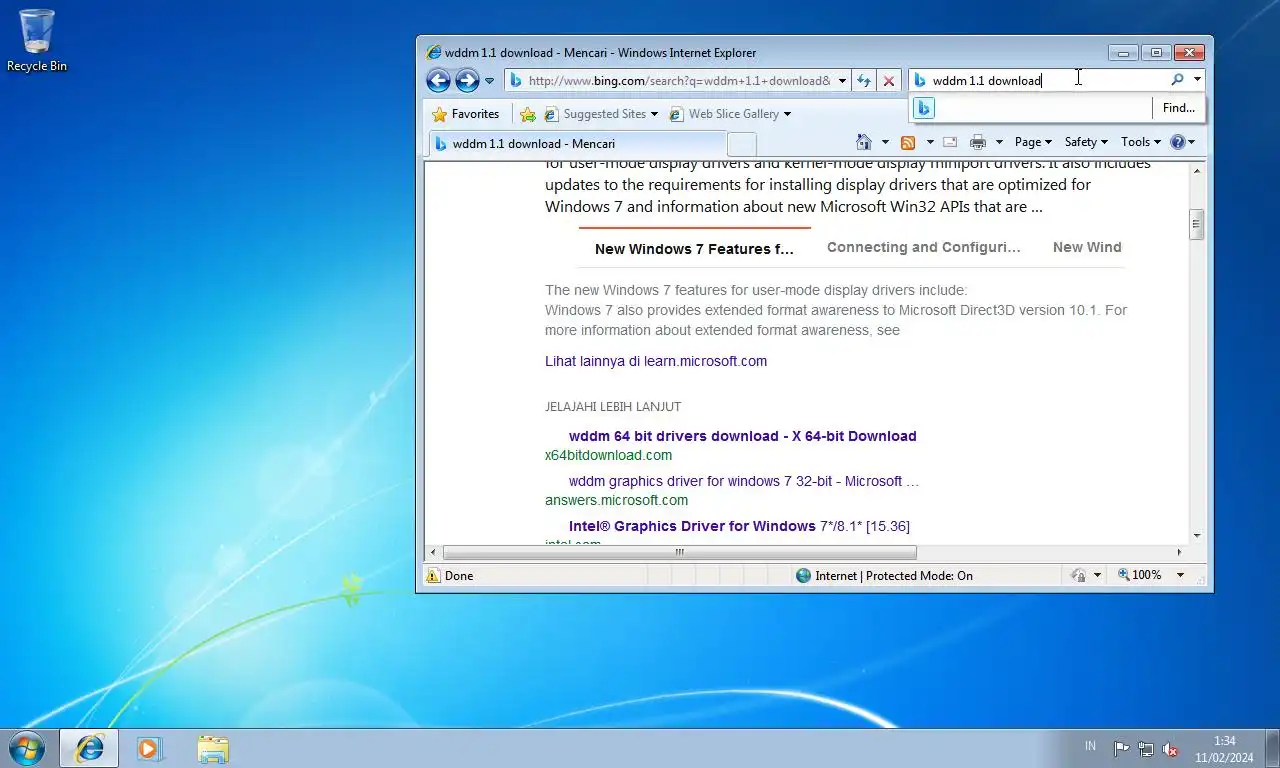
Task: Open Windows Media Player from the taskbar
Action: click(150, 748)
